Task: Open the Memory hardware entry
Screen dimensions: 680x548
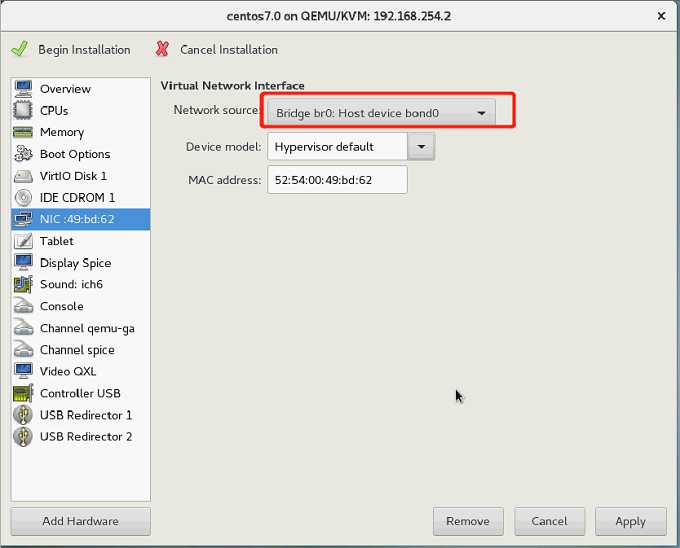Action: (x=81, y=132)
